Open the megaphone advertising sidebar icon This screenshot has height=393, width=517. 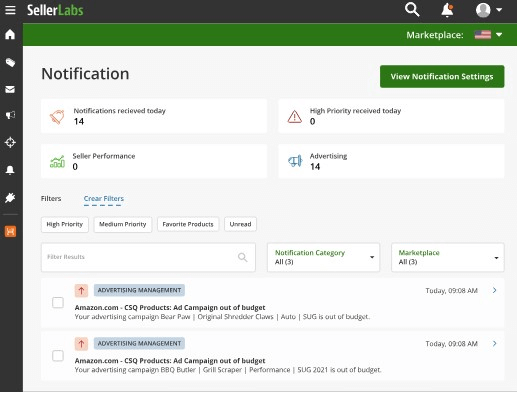[x=10, y=115]
